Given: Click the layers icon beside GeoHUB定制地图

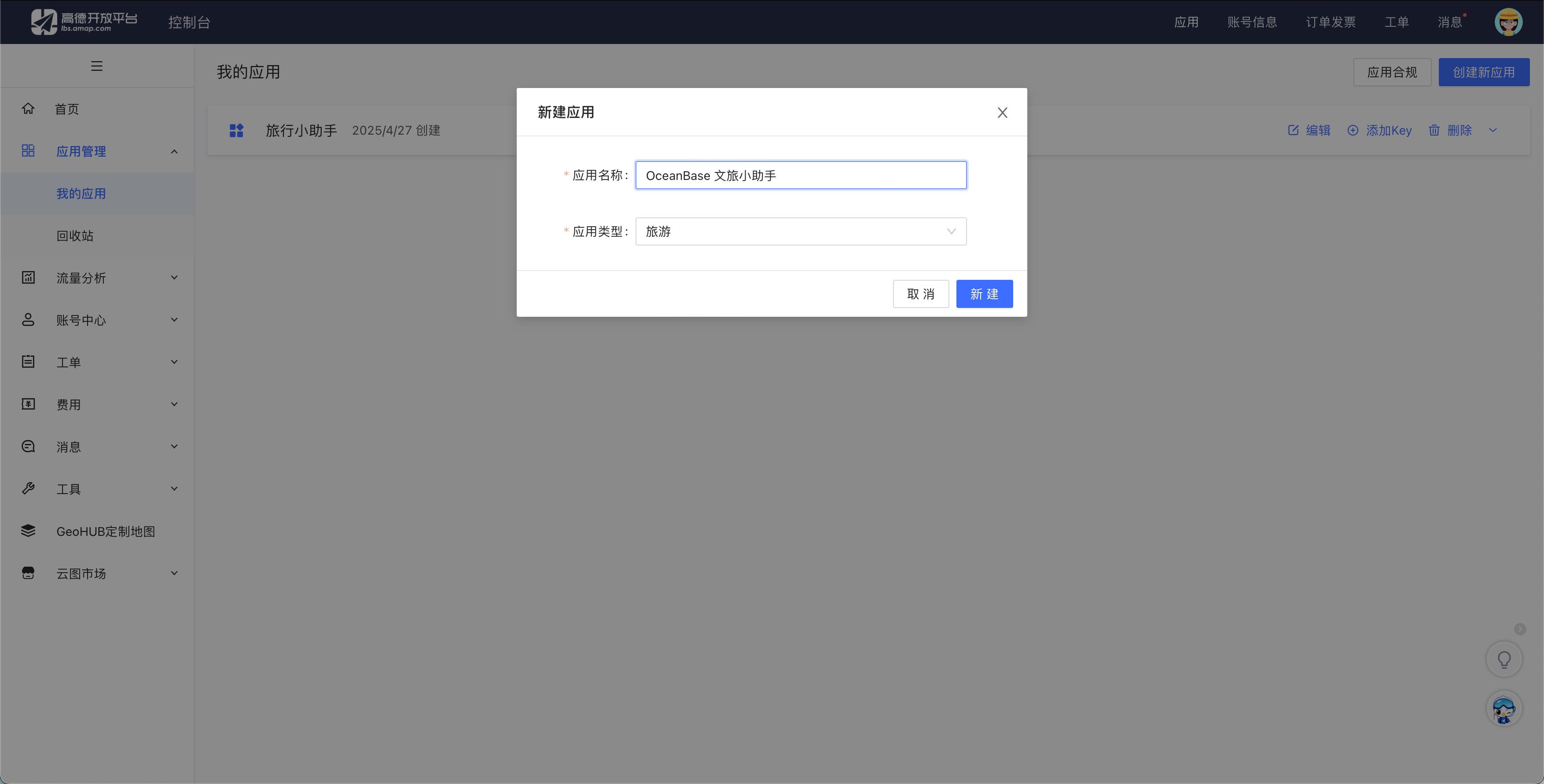Looking at the screenshot, I should click(28, 531).
